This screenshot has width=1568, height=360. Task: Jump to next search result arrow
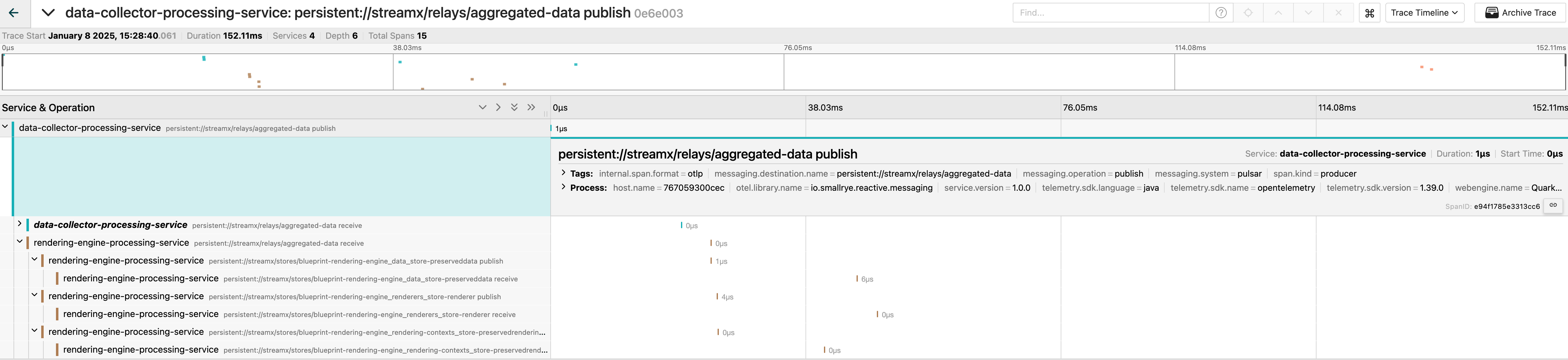1308,13
